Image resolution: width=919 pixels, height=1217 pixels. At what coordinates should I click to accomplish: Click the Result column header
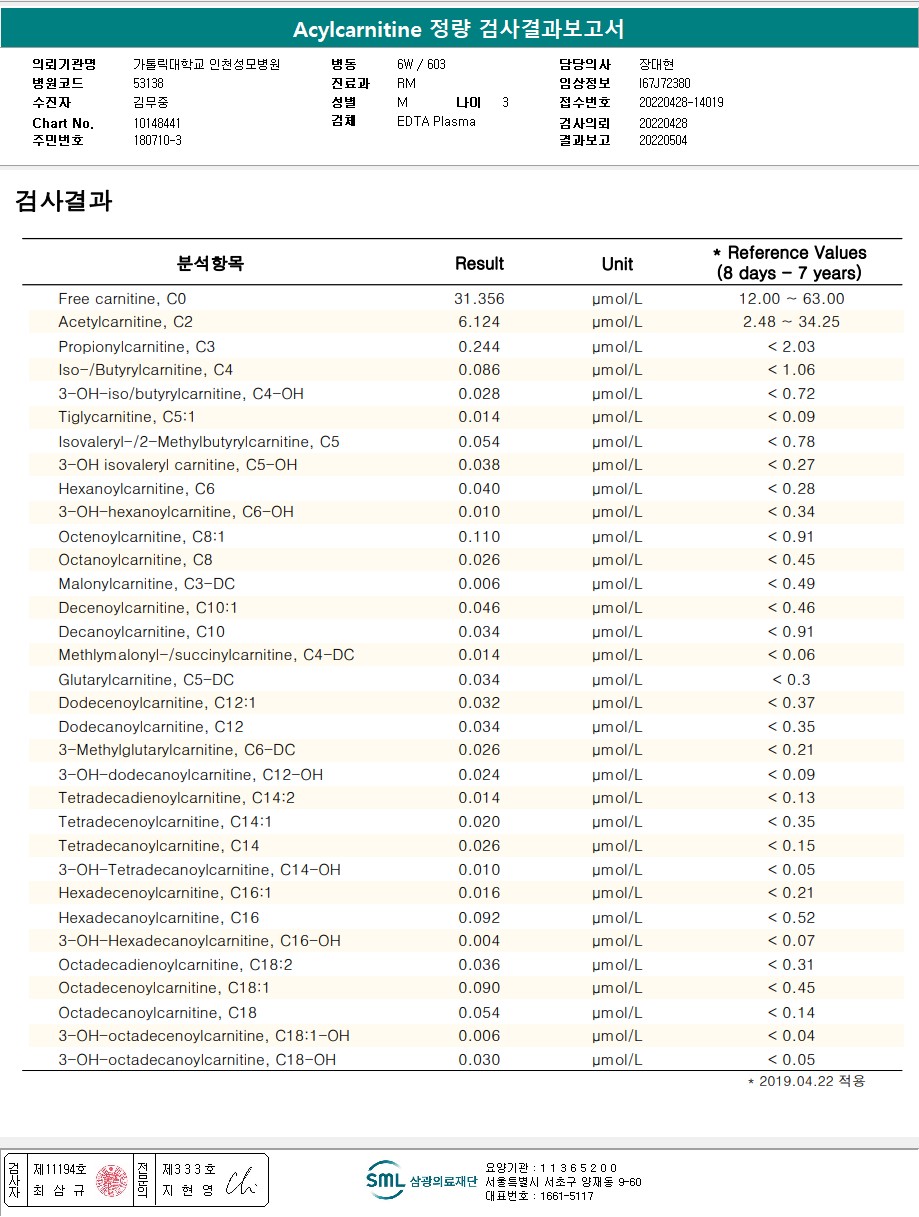click(x=479, y=264)
